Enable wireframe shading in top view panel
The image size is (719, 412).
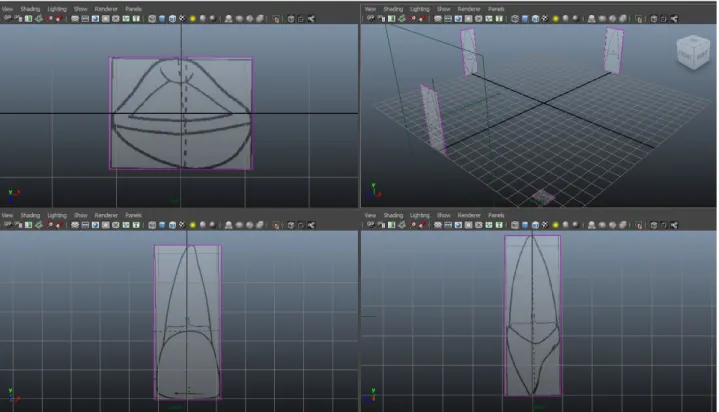pos(152,19)
